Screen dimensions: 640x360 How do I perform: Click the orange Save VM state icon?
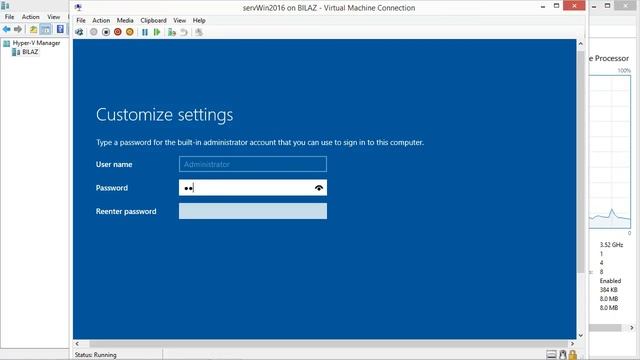click(x=129, y=32)
